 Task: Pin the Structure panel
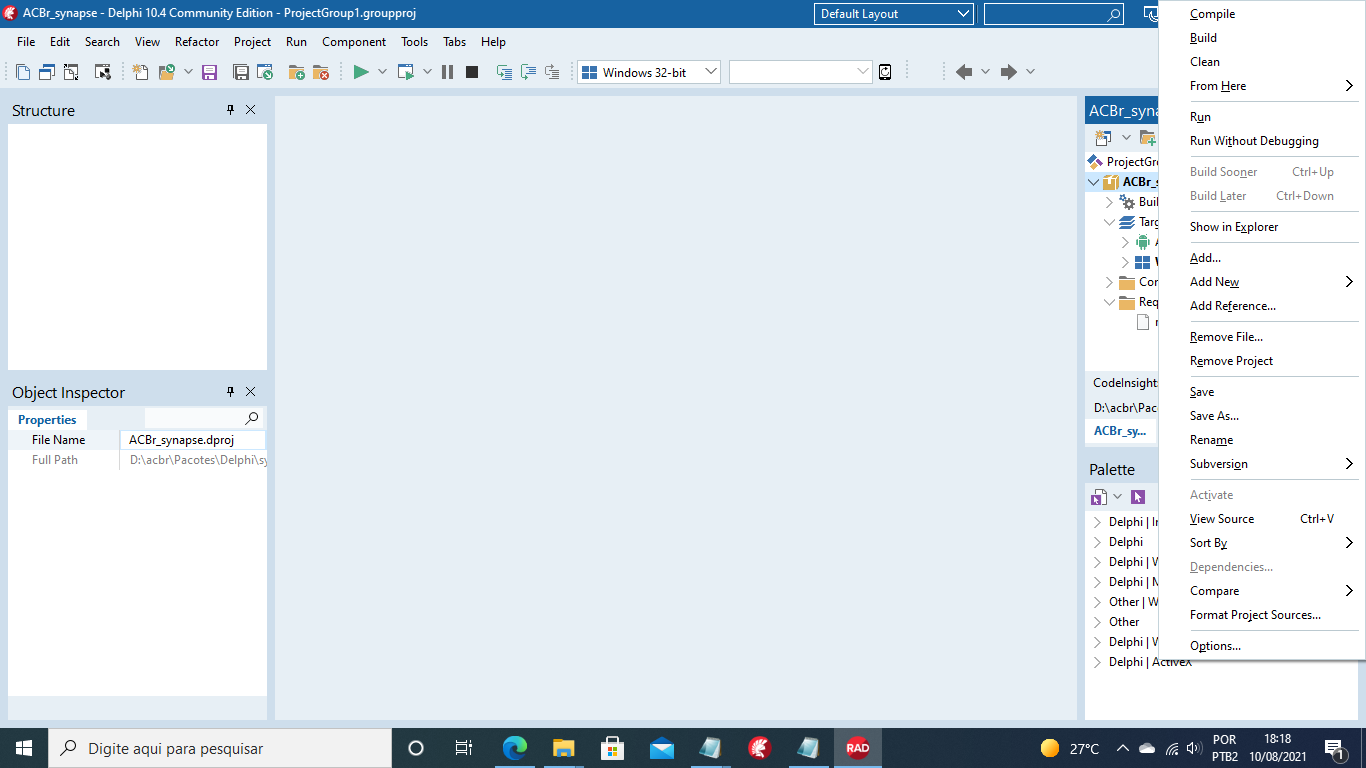point(230,110)
